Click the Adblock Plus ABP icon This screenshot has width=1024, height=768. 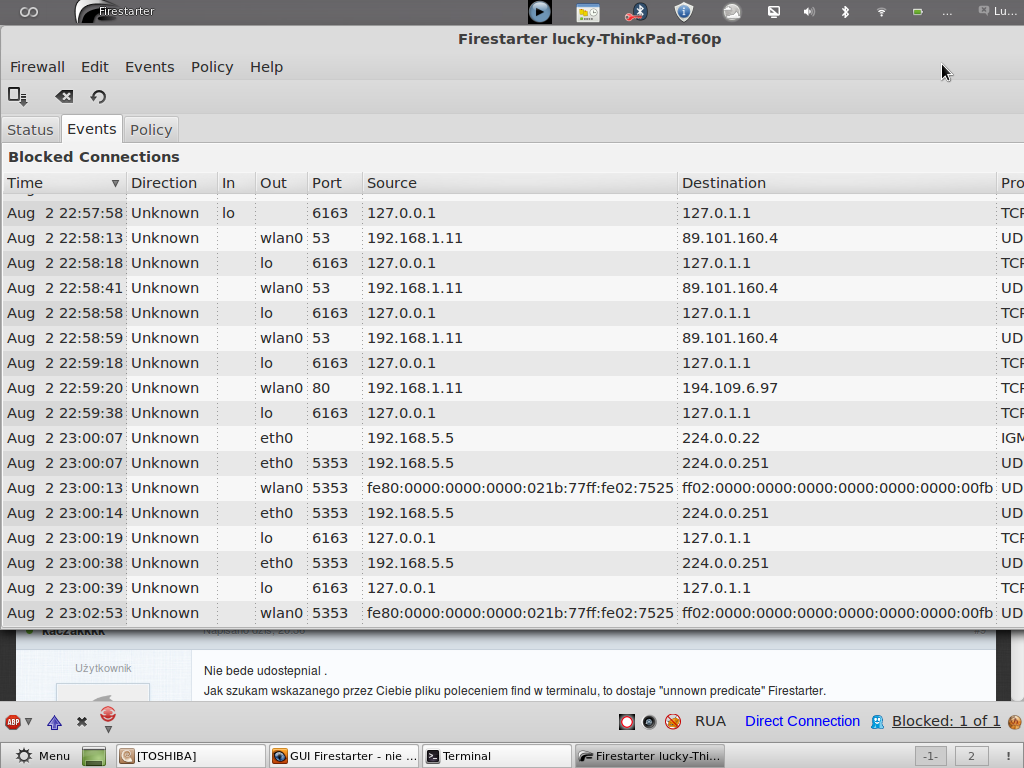point(13,722)
